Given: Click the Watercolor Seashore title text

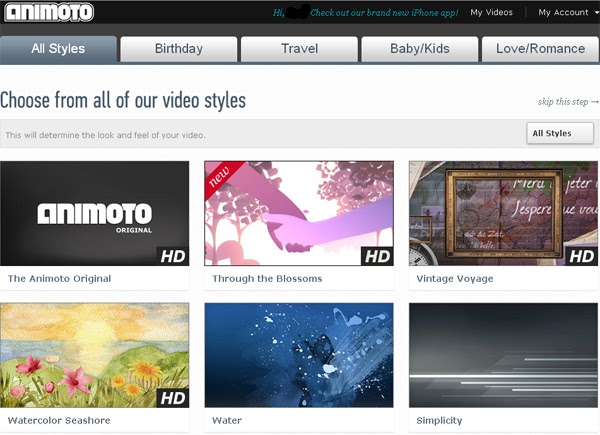Looking at the screenshot, I should pyautogui.click(x=59, y=420).
